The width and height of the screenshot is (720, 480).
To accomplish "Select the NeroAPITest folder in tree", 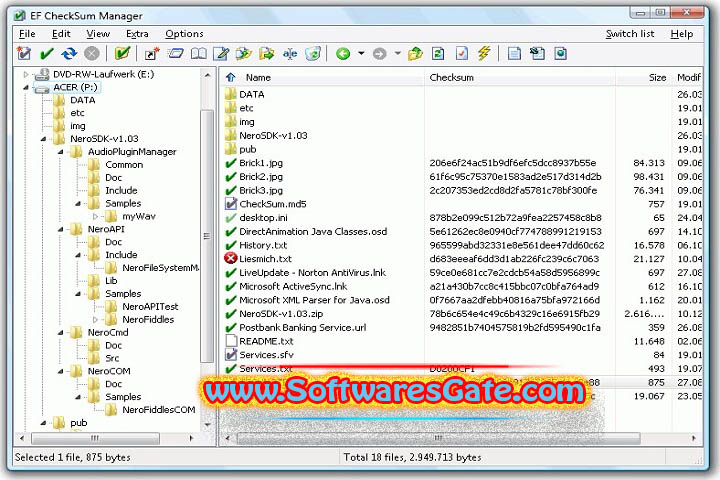I will [x=150, y=306].
